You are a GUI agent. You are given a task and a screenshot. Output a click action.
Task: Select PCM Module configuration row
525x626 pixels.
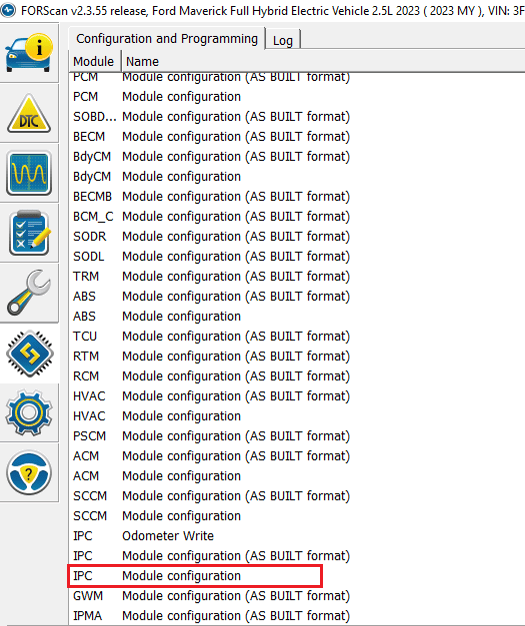click(x=297, y=97)
